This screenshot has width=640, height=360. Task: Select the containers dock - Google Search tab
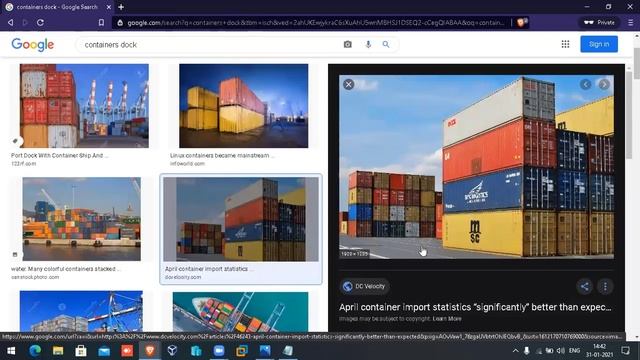point(57,7)
